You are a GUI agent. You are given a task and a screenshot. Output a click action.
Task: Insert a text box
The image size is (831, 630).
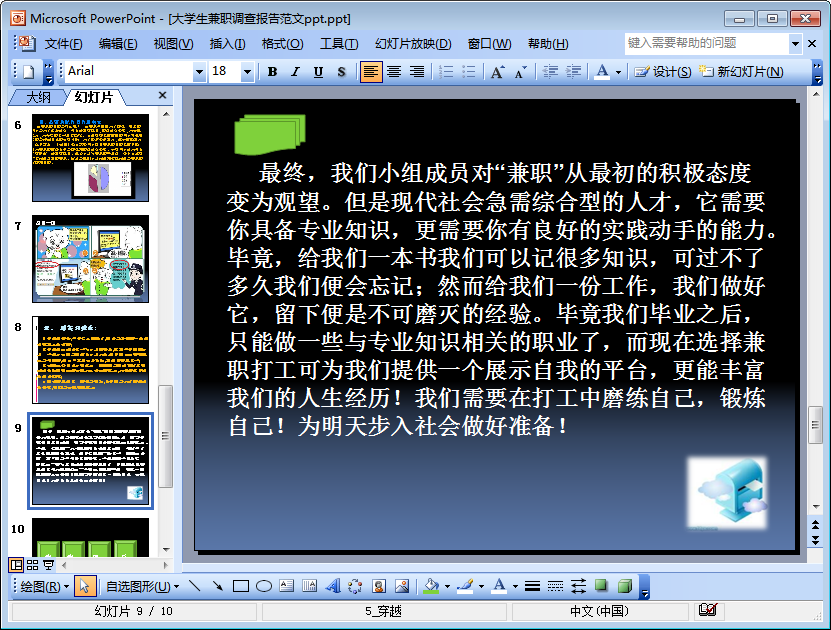286,586
